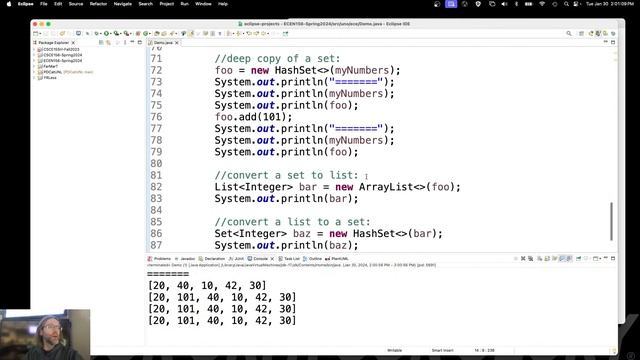Image resolution: width=640 pixels, height=360 pixels.
Task: Switch to the Declaration tab
Action: (212, 259)
